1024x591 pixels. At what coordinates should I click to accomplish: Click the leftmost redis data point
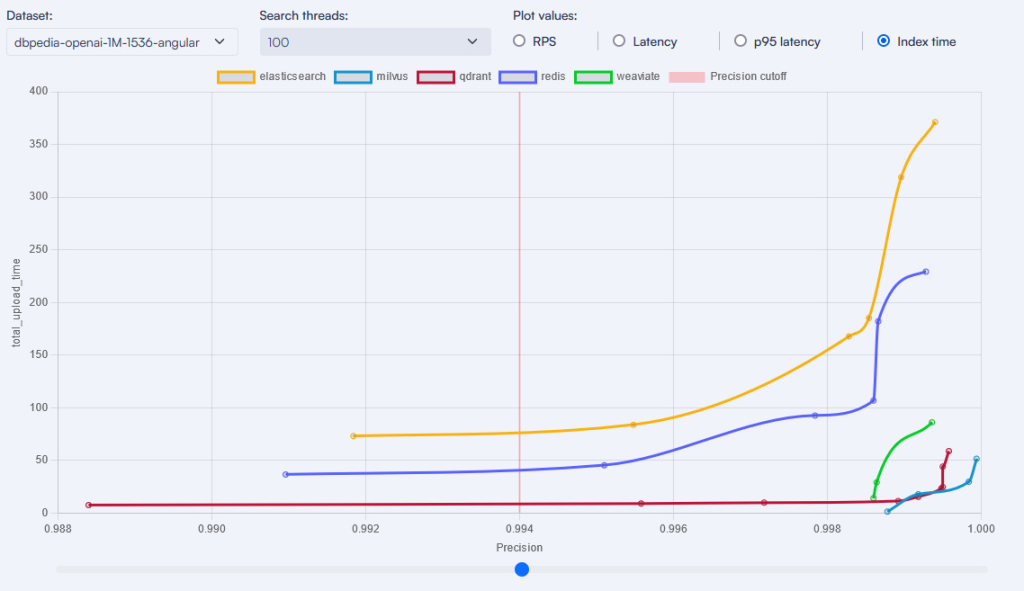pos(286,474)
